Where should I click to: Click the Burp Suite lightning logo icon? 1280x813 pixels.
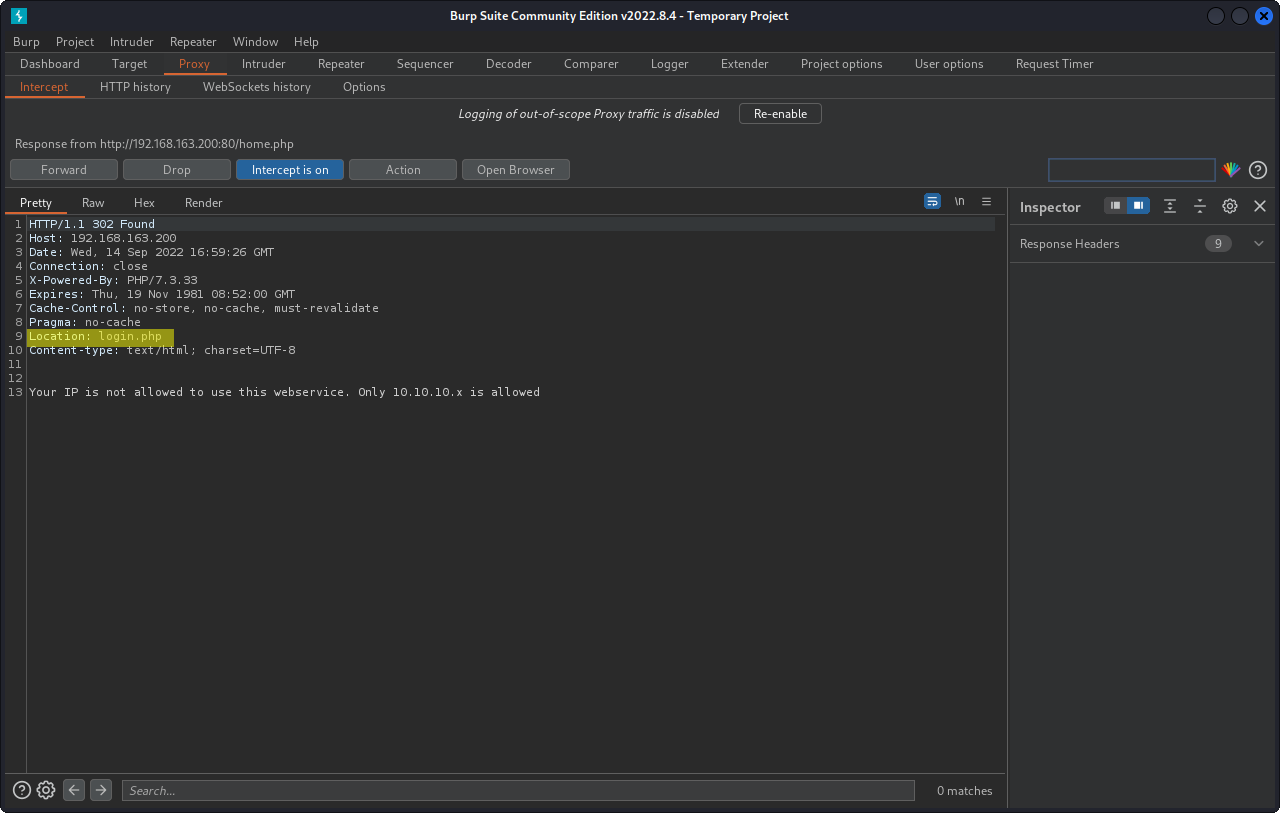[x=19, y=16]
